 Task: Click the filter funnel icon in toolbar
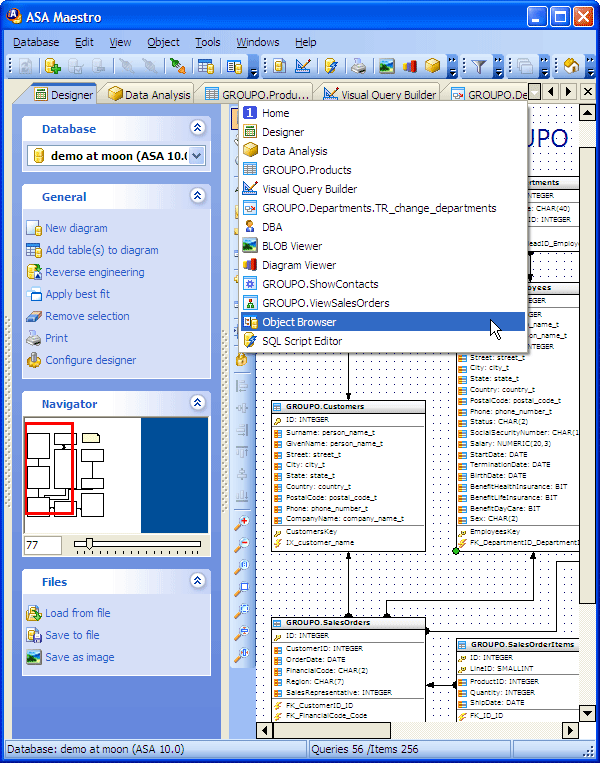click(x=479, y=67)
